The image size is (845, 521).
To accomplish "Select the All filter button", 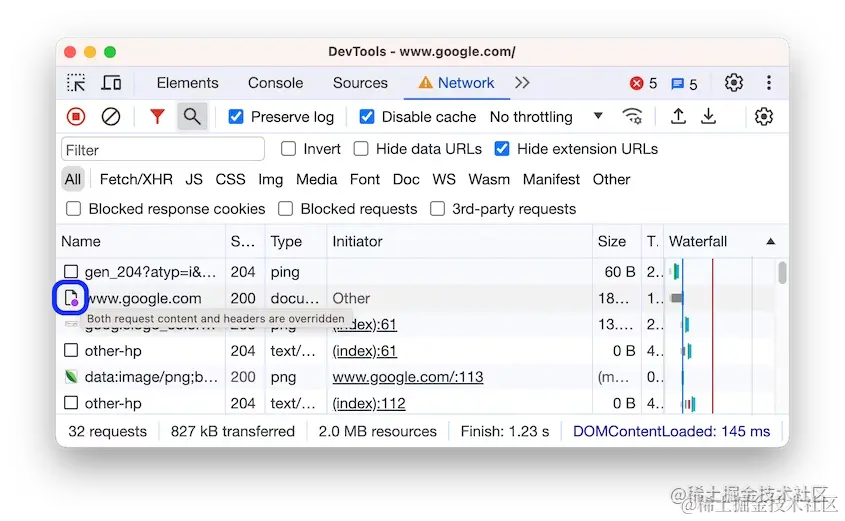I will [73, 179].
